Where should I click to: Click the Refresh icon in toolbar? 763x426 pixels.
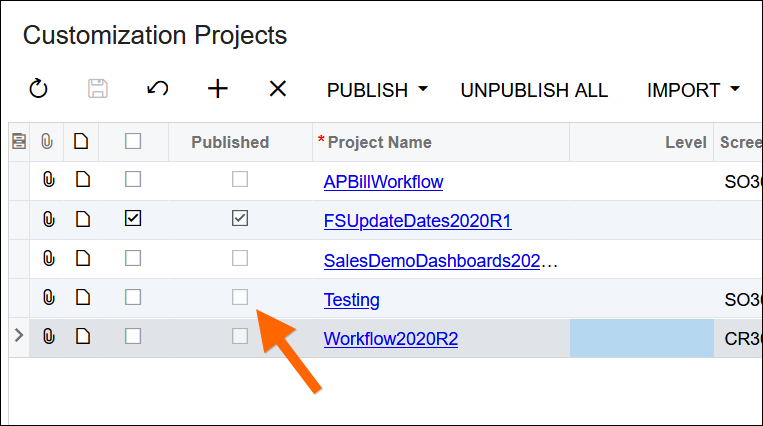(x=38, y=89)
